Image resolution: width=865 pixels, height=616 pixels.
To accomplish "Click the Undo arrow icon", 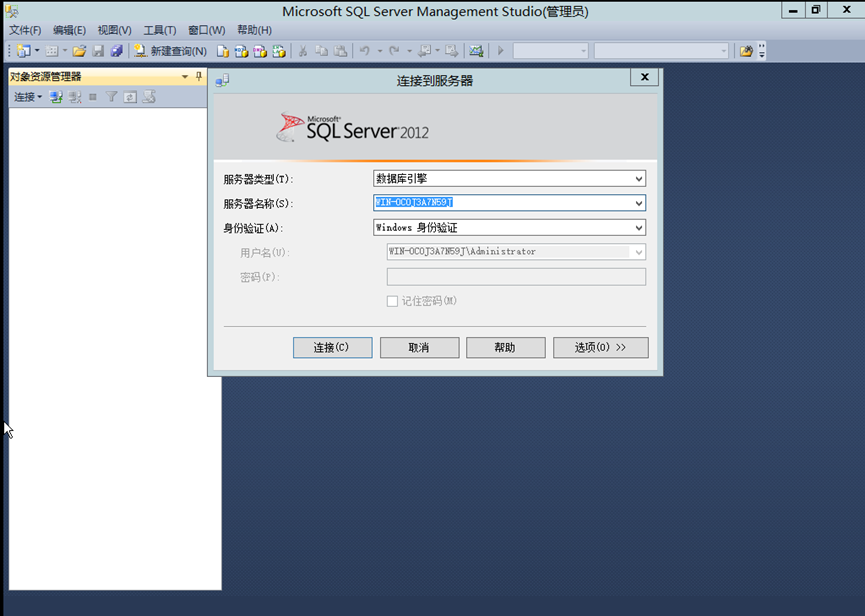I will point(365,51).
